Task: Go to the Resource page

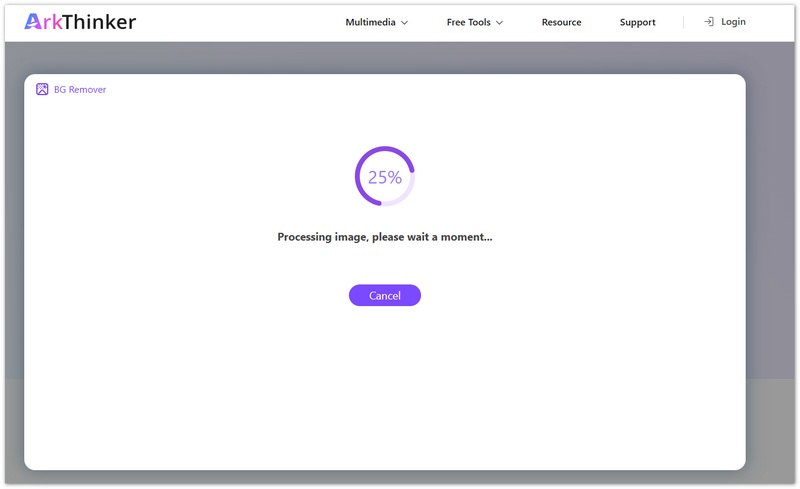Action: pyautogui.click(x=561, y=22)
